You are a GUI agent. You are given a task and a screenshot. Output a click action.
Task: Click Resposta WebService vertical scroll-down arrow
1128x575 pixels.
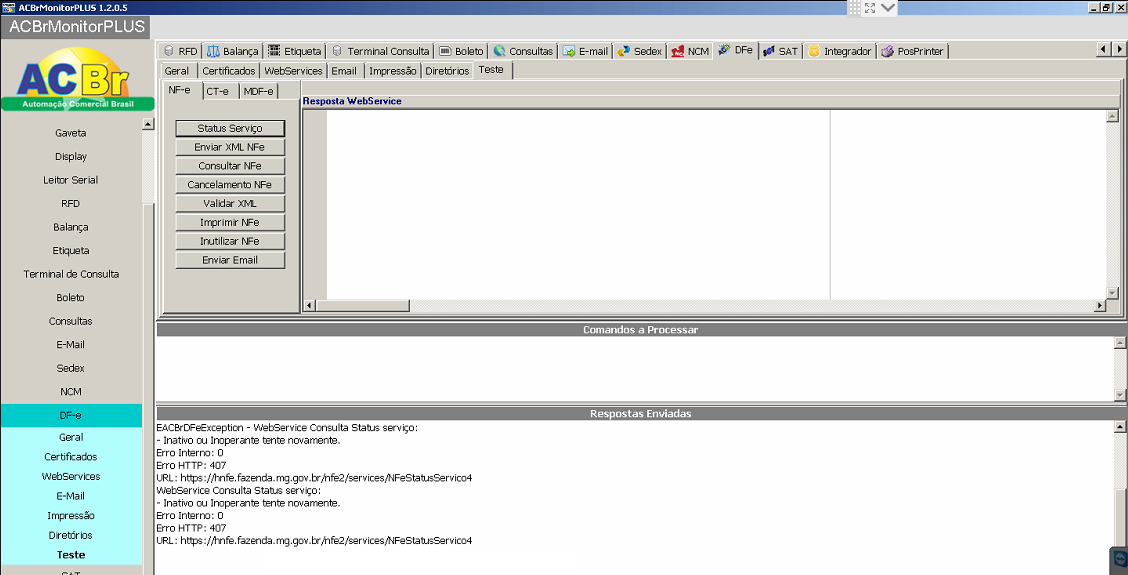1113,293
